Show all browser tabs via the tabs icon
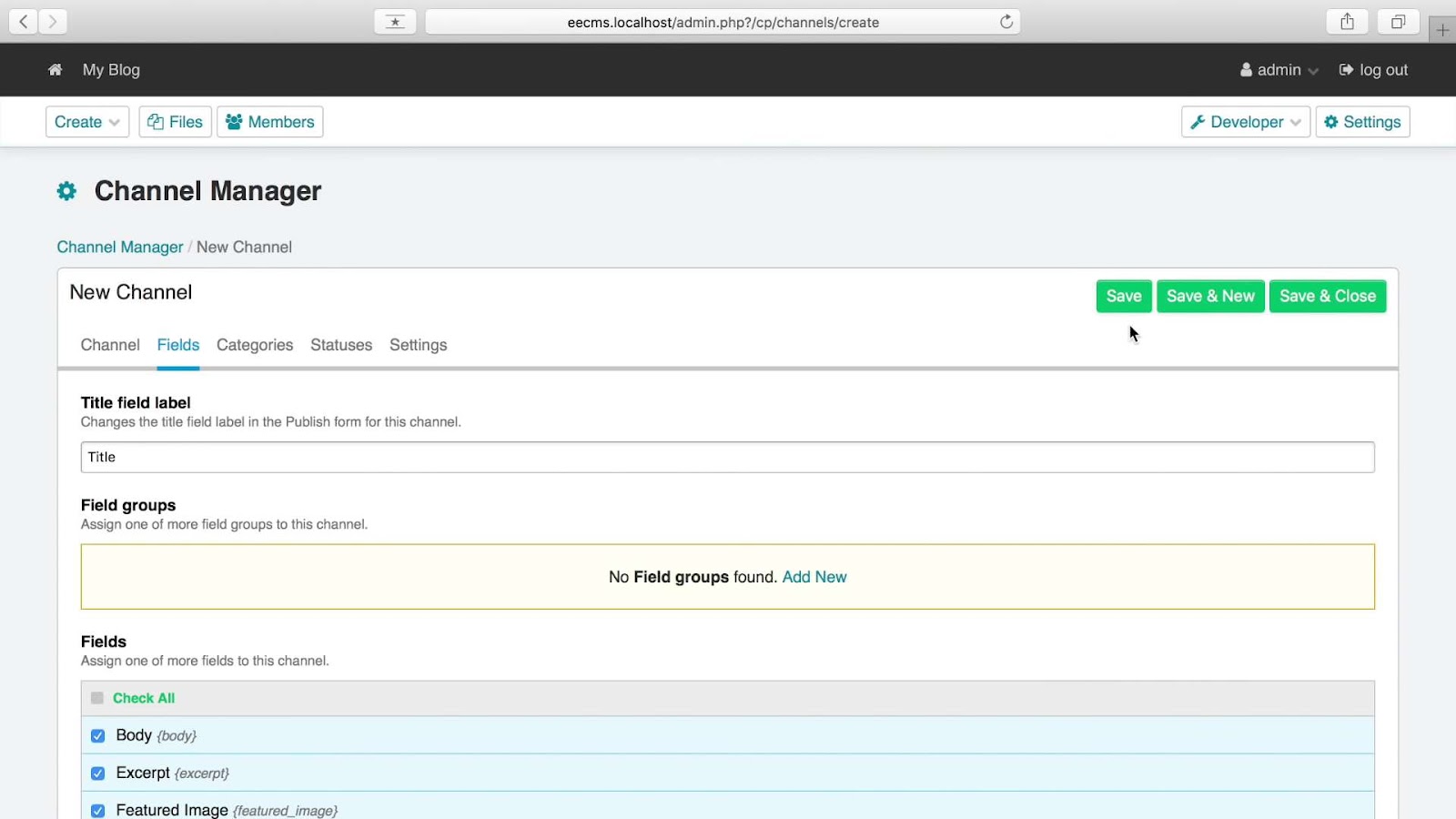 click(x=1399, y=22)
